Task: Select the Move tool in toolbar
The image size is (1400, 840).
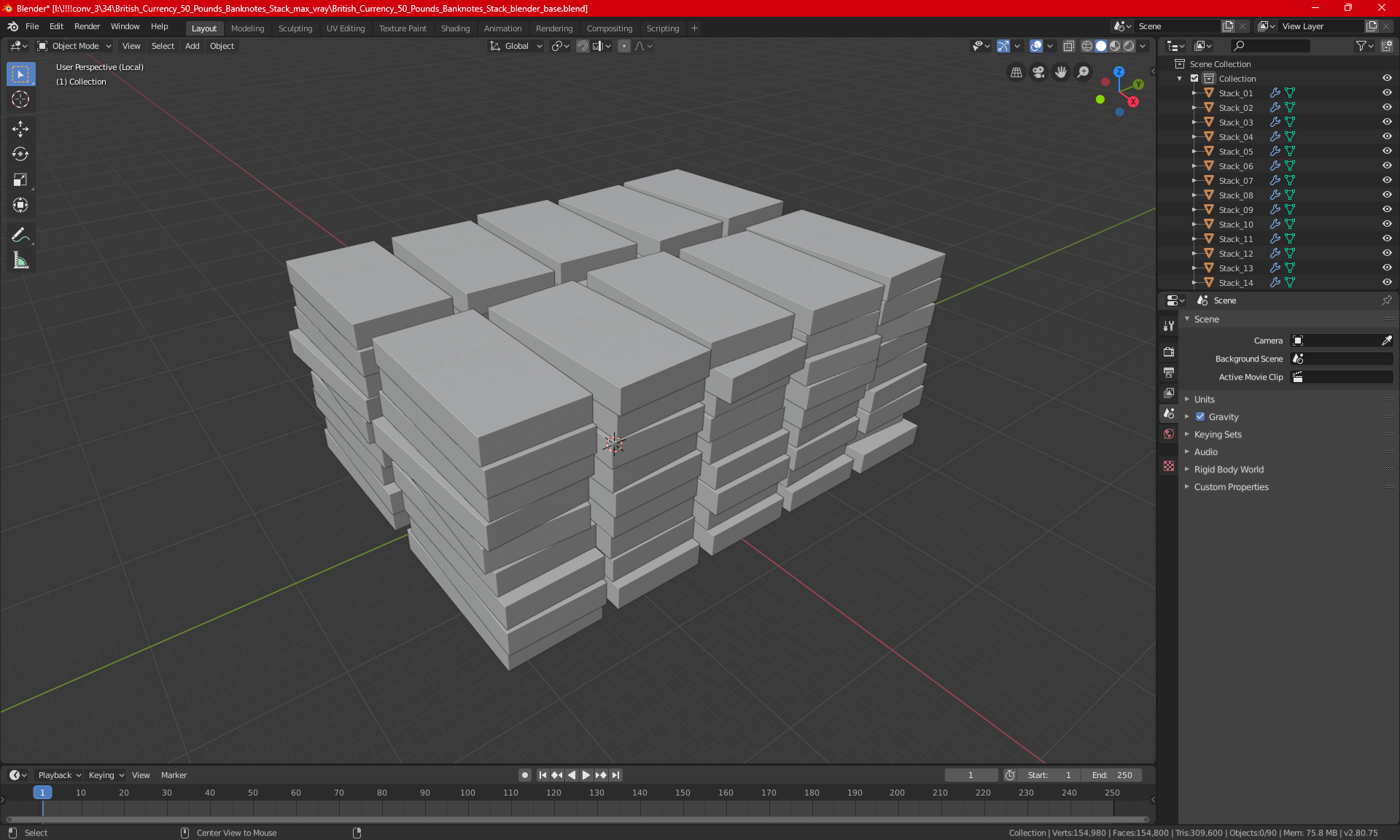Action: (20, 129)
